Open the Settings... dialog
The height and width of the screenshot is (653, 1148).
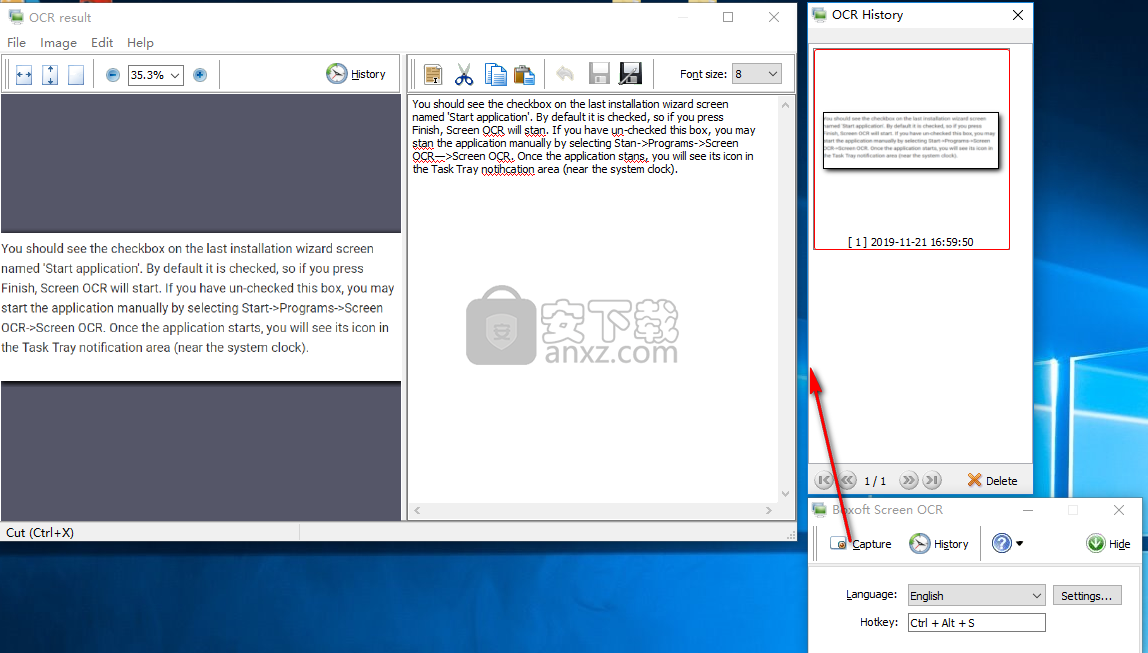point(1086,595)
